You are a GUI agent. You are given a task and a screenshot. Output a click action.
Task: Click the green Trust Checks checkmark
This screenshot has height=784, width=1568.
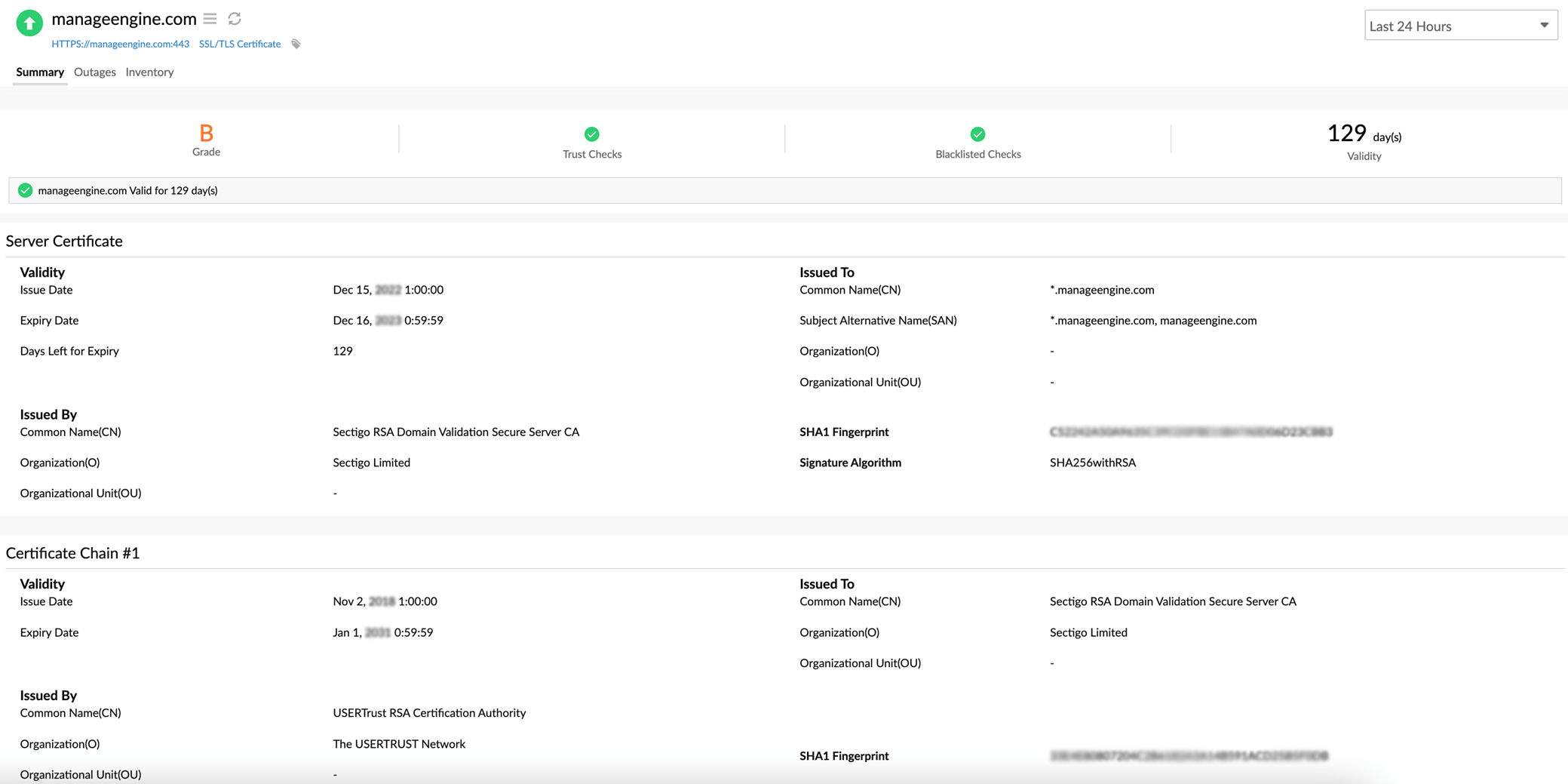point(592,134)
